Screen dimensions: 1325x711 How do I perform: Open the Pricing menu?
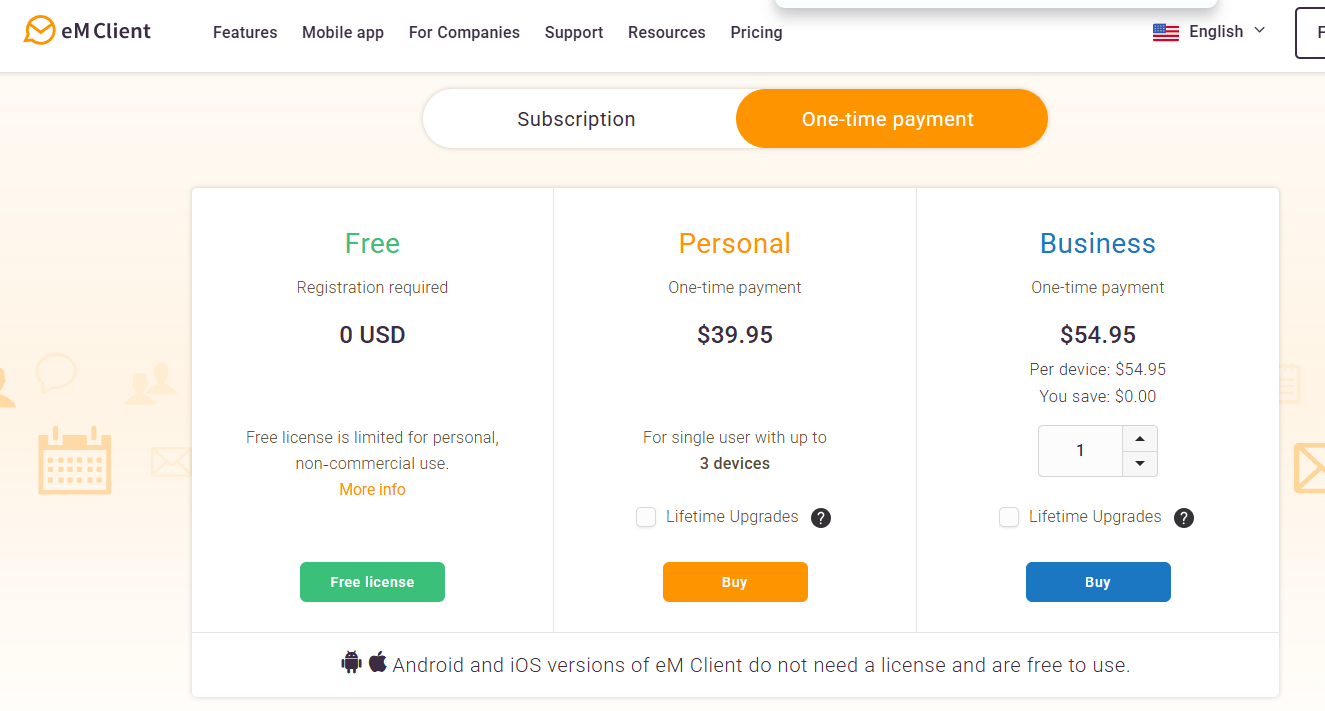point(756,32)
